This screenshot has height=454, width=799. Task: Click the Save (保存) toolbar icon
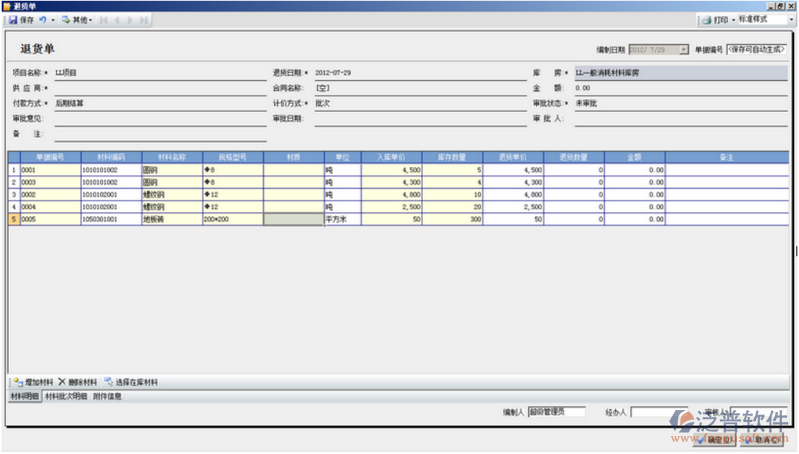point(21,20)
